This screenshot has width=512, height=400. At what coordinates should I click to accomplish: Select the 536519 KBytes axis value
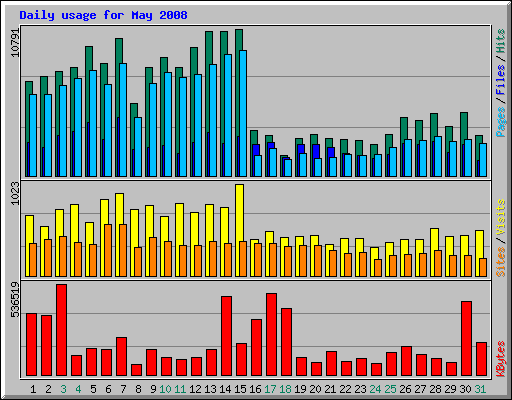[x=15, y=300]
